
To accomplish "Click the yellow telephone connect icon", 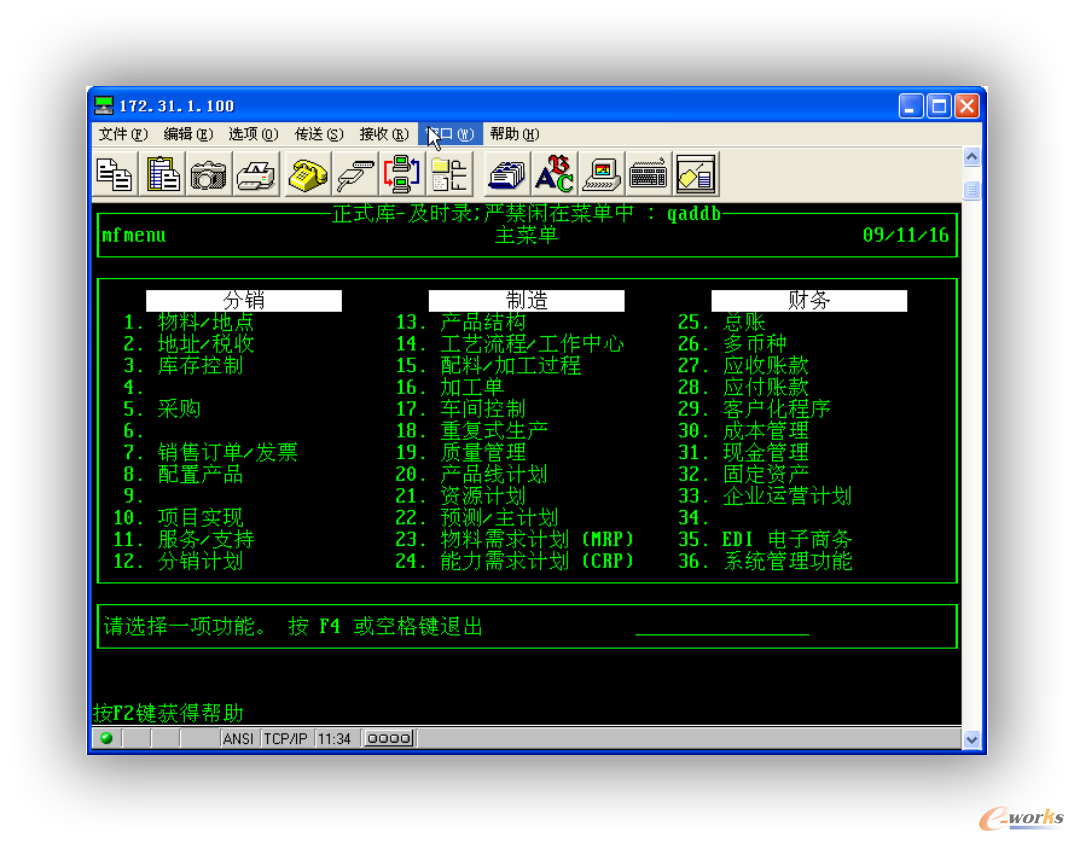I will tap(308, 175).
